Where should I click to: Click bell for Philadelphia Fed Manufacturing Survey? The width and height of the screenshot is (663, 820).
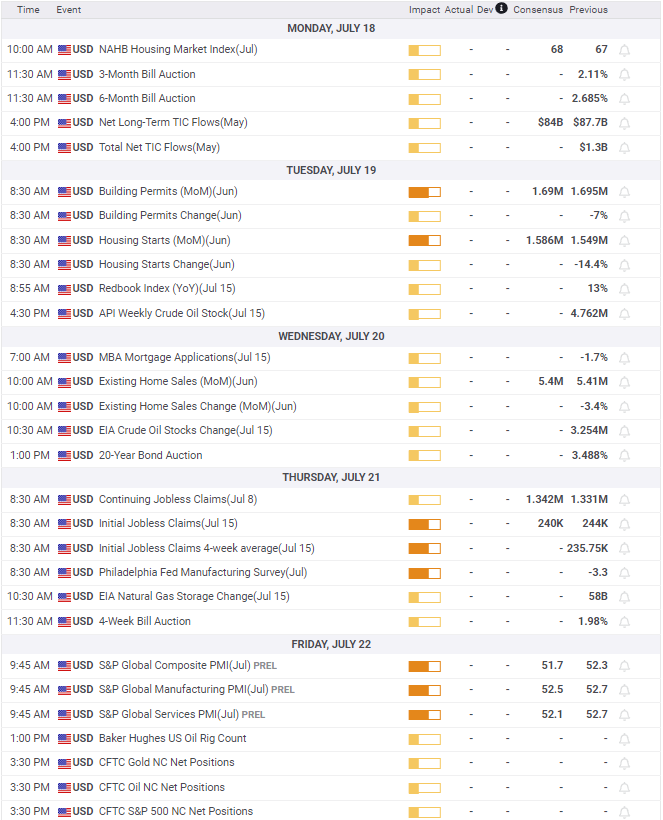pyautogui.click(x=624, y=573)
